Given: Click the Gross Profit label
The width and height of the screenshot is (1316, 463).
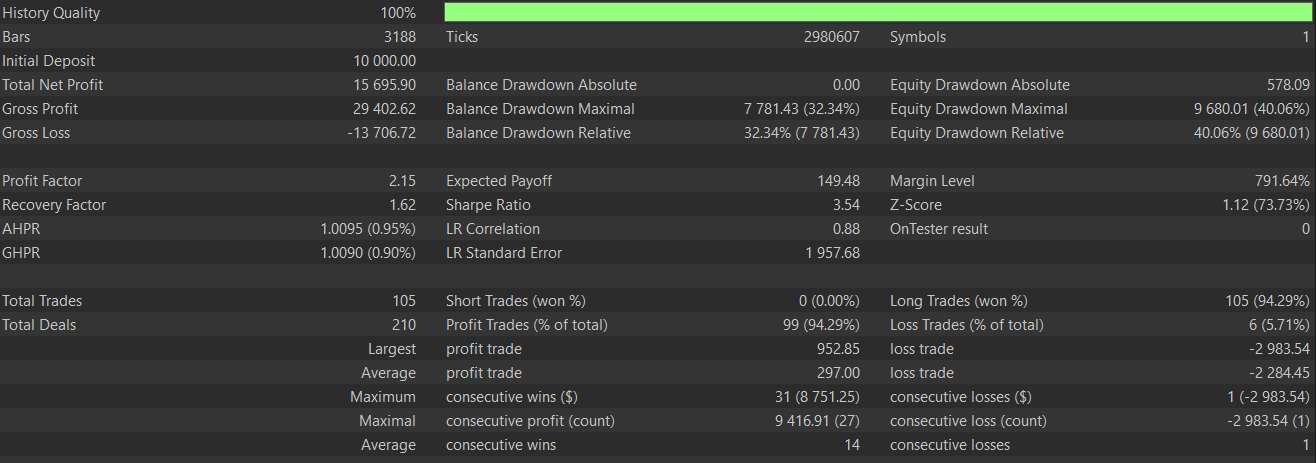Looking at the screenshot, I should click(40, 109).
